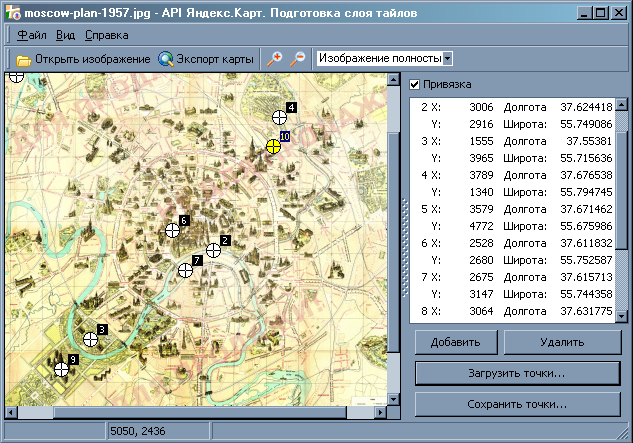Select map marker number 7

click(x=185, y=270)
